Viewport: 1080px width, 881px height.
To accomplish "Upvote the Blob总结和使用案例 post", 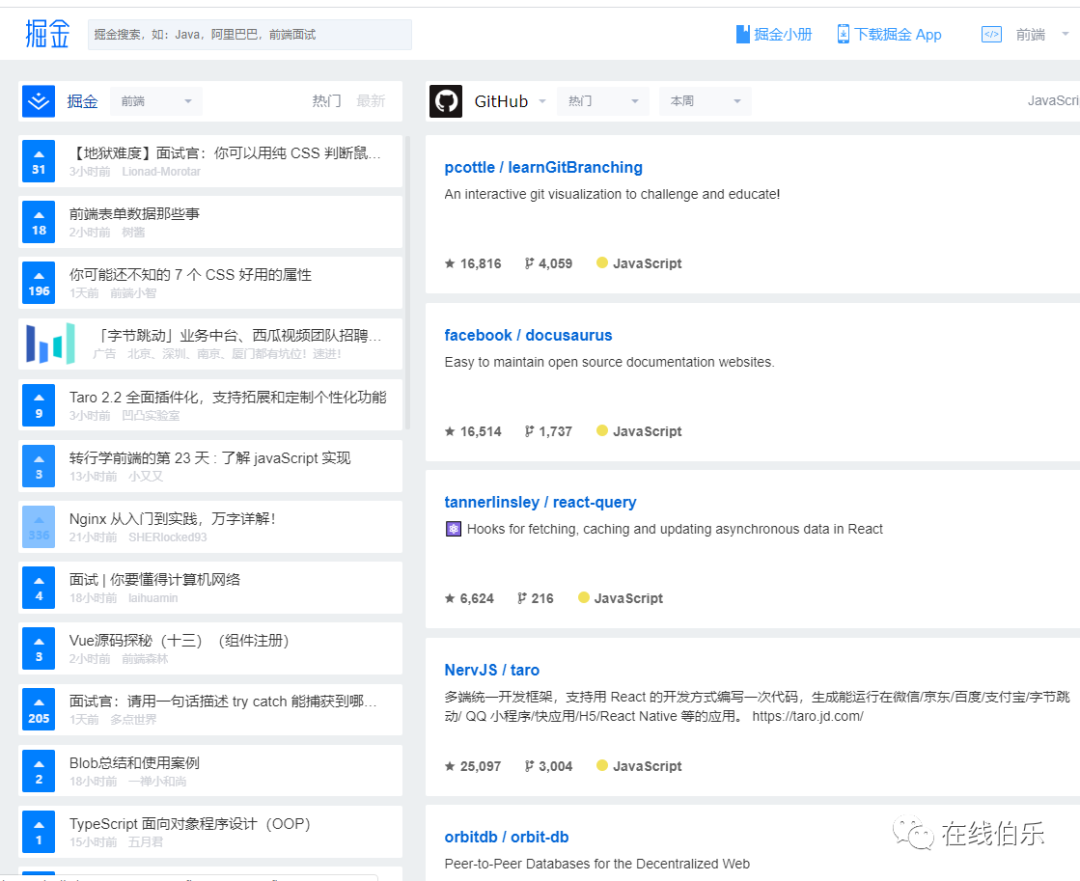I will point(39,771).
